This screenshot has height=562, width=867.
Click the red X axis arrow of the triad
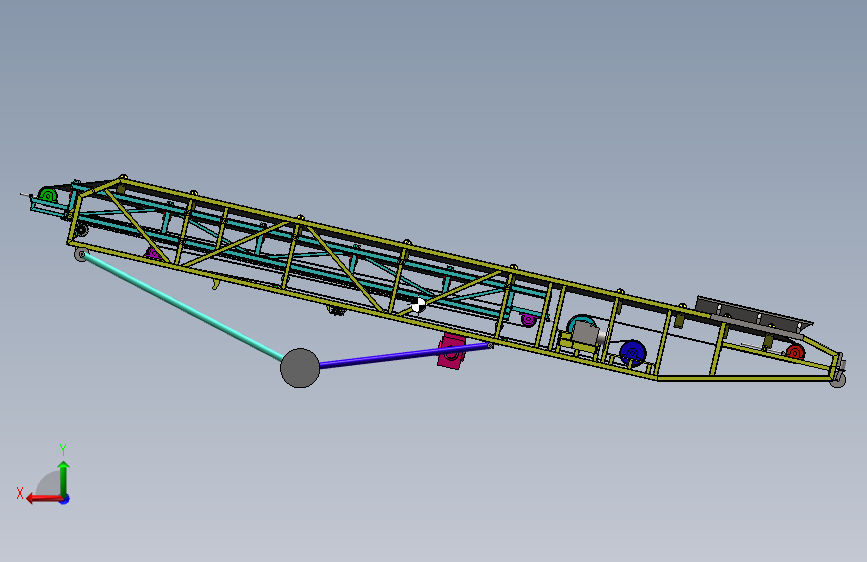(x=44, y=499)
